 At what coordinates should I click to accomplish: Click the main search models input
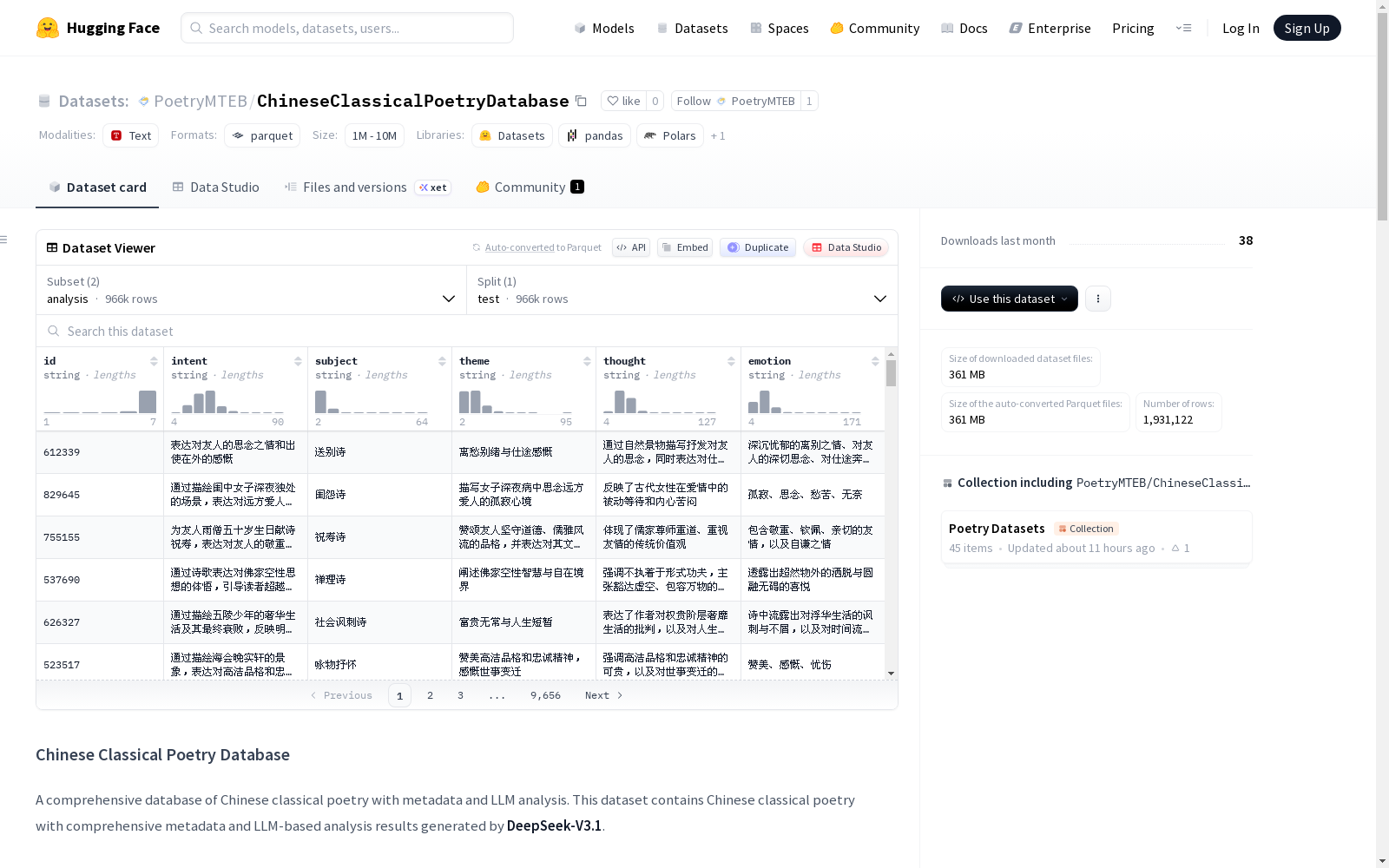(x=347, y=28)
